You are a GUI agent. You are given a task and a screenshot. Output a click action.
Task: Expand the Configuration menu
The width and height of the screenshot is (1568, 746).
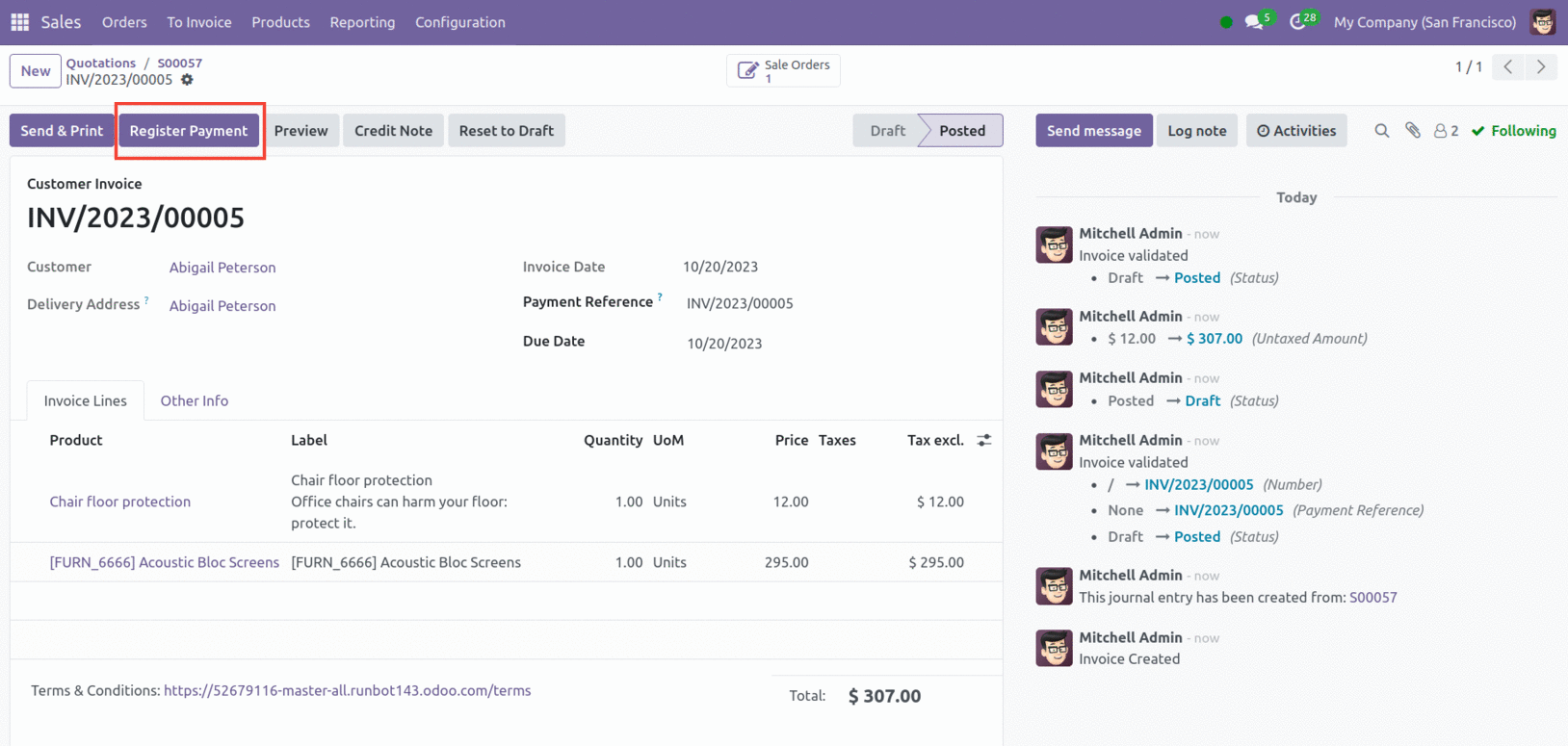(x=459, y=22)
